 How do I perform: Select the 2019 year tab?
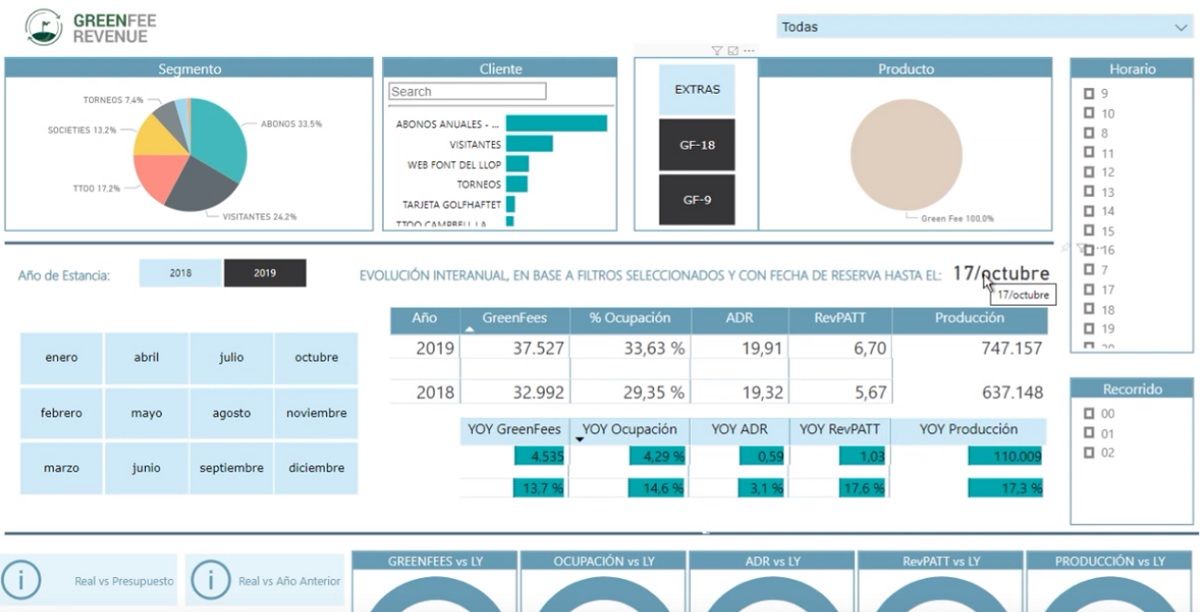click(265, 273)
